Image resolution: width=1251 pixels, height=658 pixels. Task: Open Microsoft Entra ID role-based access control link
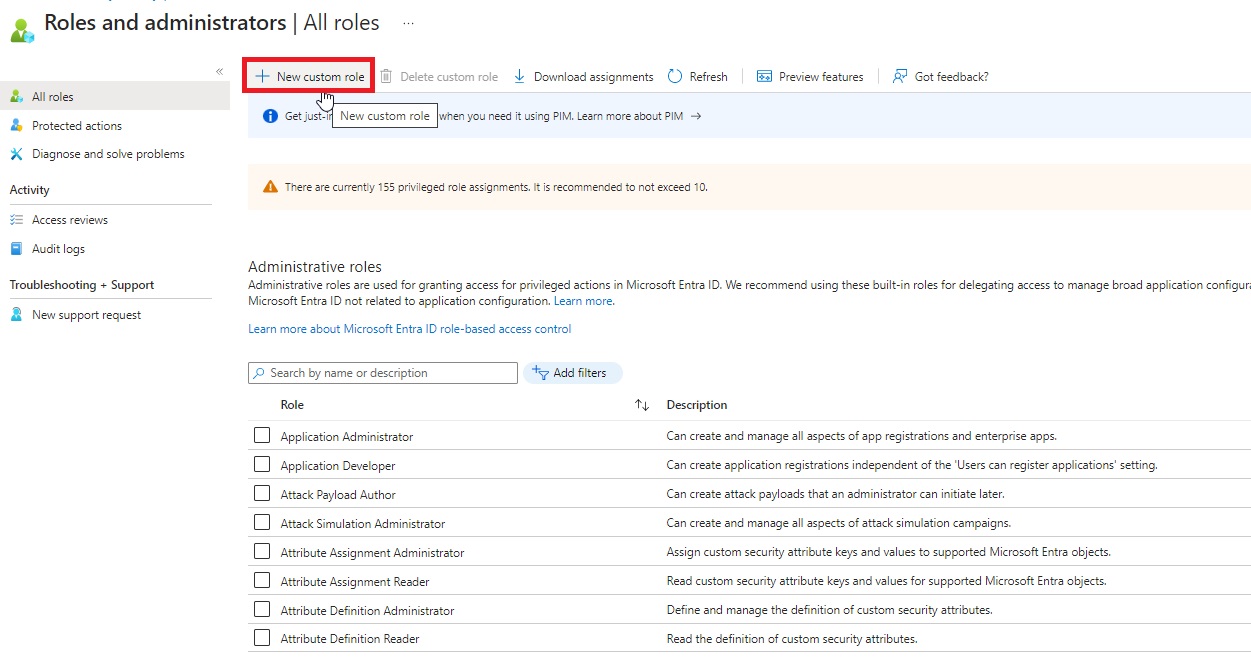coord(409,329)
